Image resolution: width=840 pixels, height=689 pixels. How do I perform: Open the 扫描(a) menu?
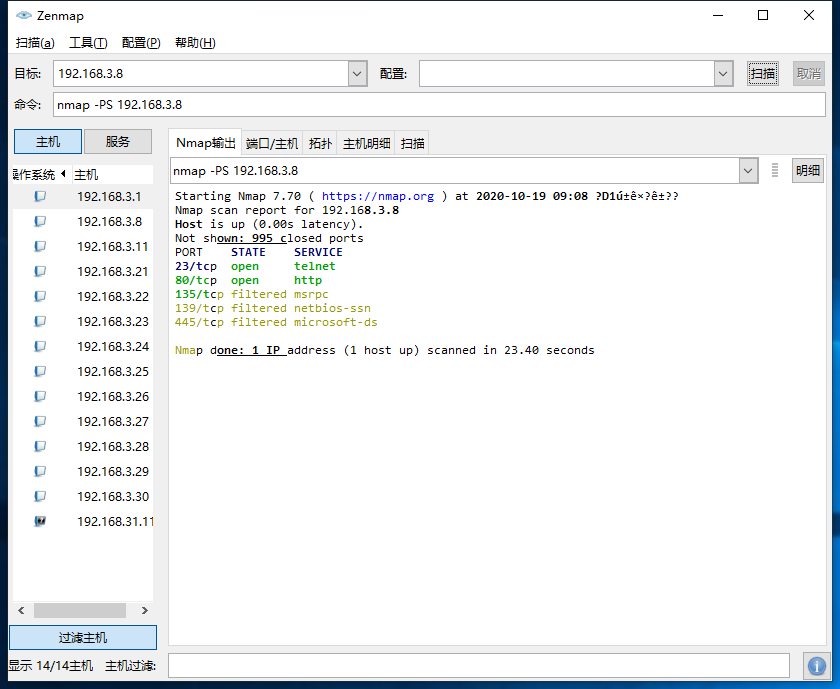point(35,43)
